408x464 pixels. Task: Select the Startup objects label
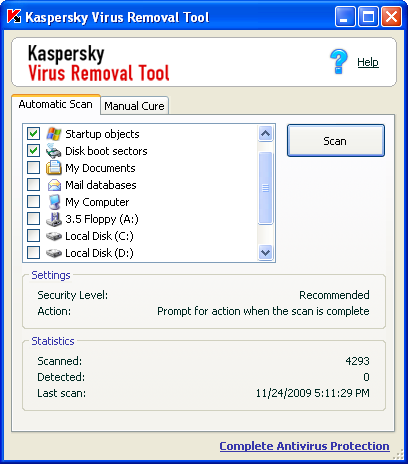point(102,134)
